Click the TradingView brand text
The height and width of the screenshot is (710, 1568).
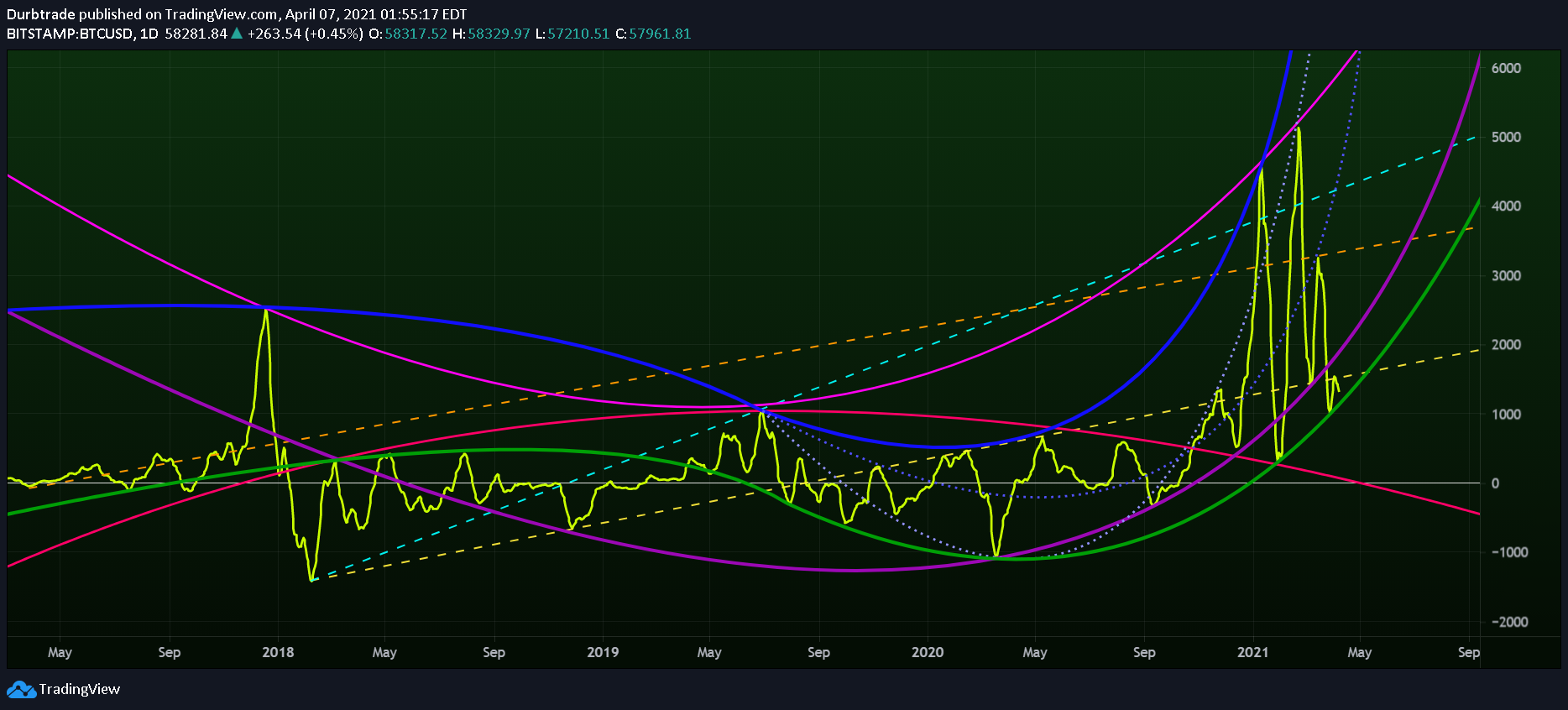(80, 689)
